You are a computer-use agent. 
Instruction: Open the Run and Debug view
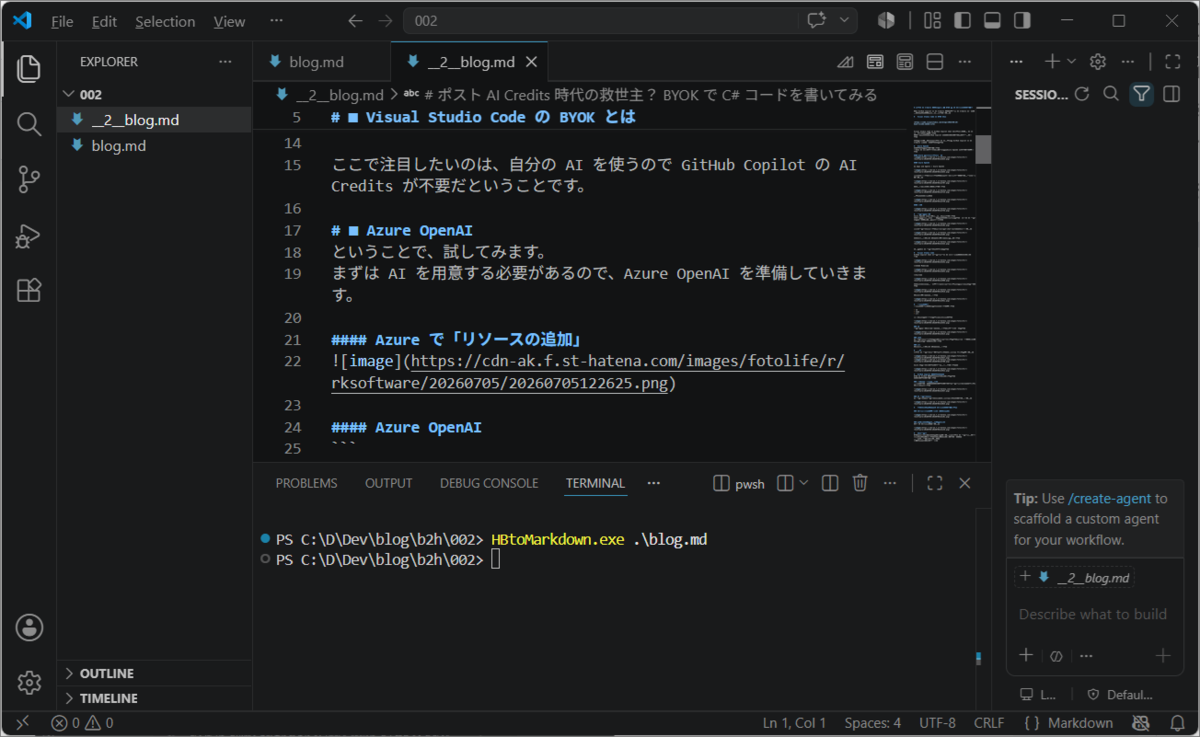[29, 236]
